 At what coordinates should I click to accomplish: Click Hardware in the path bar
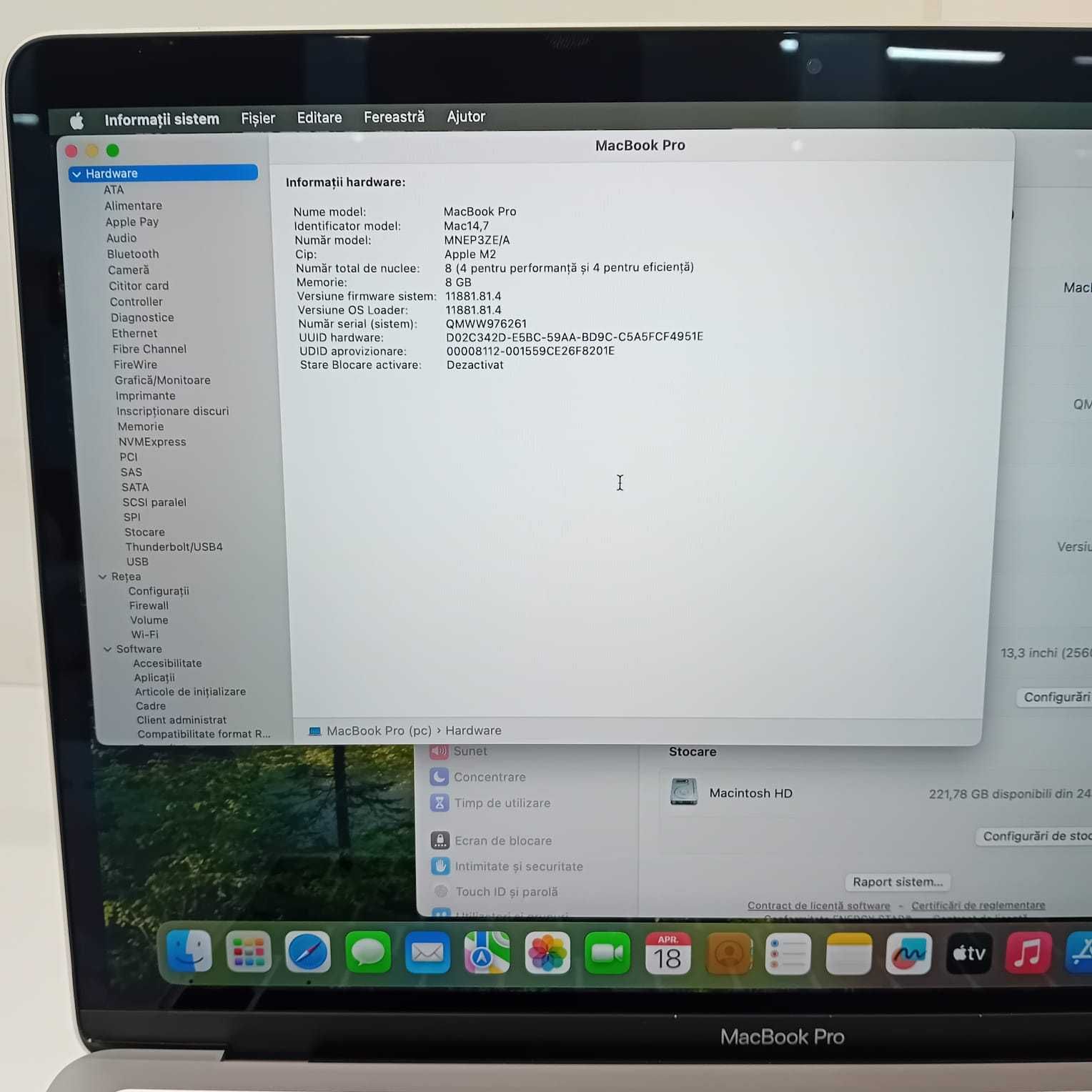coord(473,730)
